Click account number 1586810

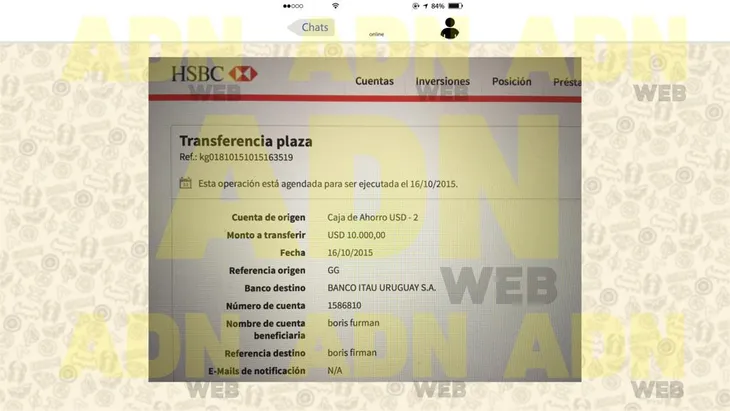click(x=344, y=305)
